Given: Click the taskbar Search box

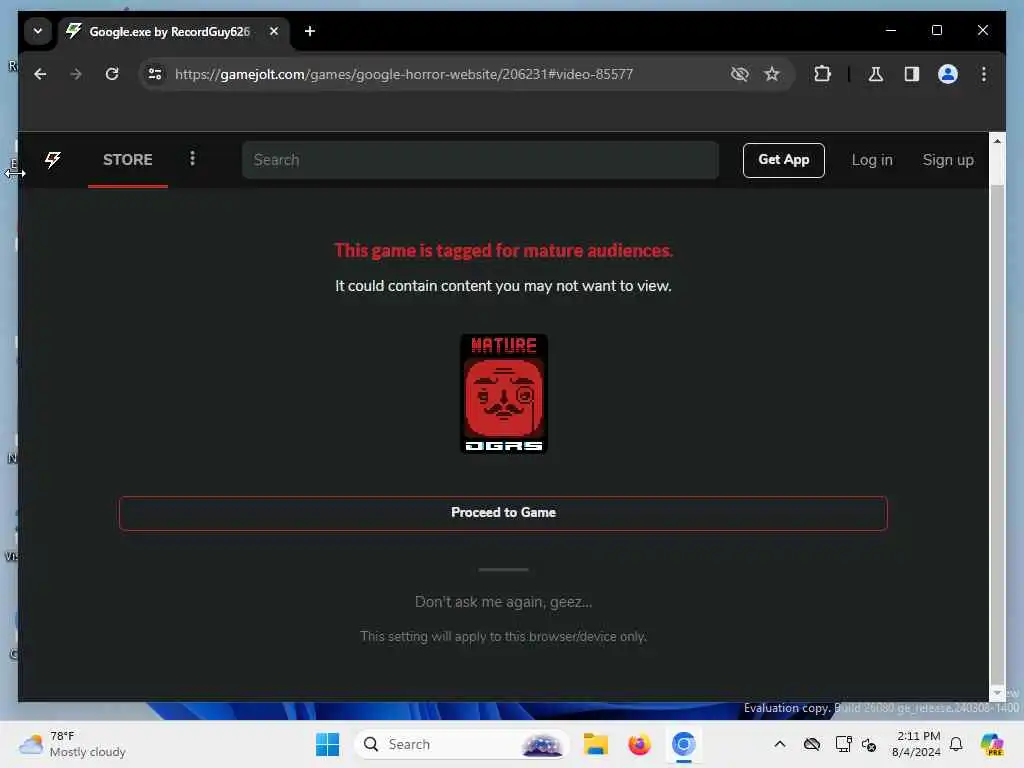Looking at the screenshot, I should [462, 744].
